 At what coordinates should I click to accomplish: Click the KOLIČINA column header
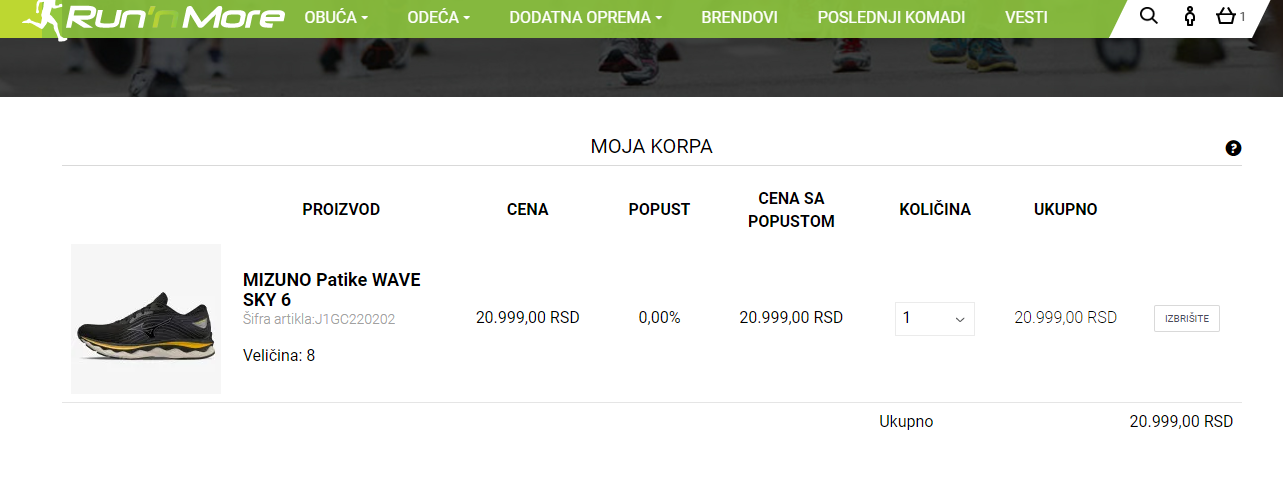pos(934,210)
